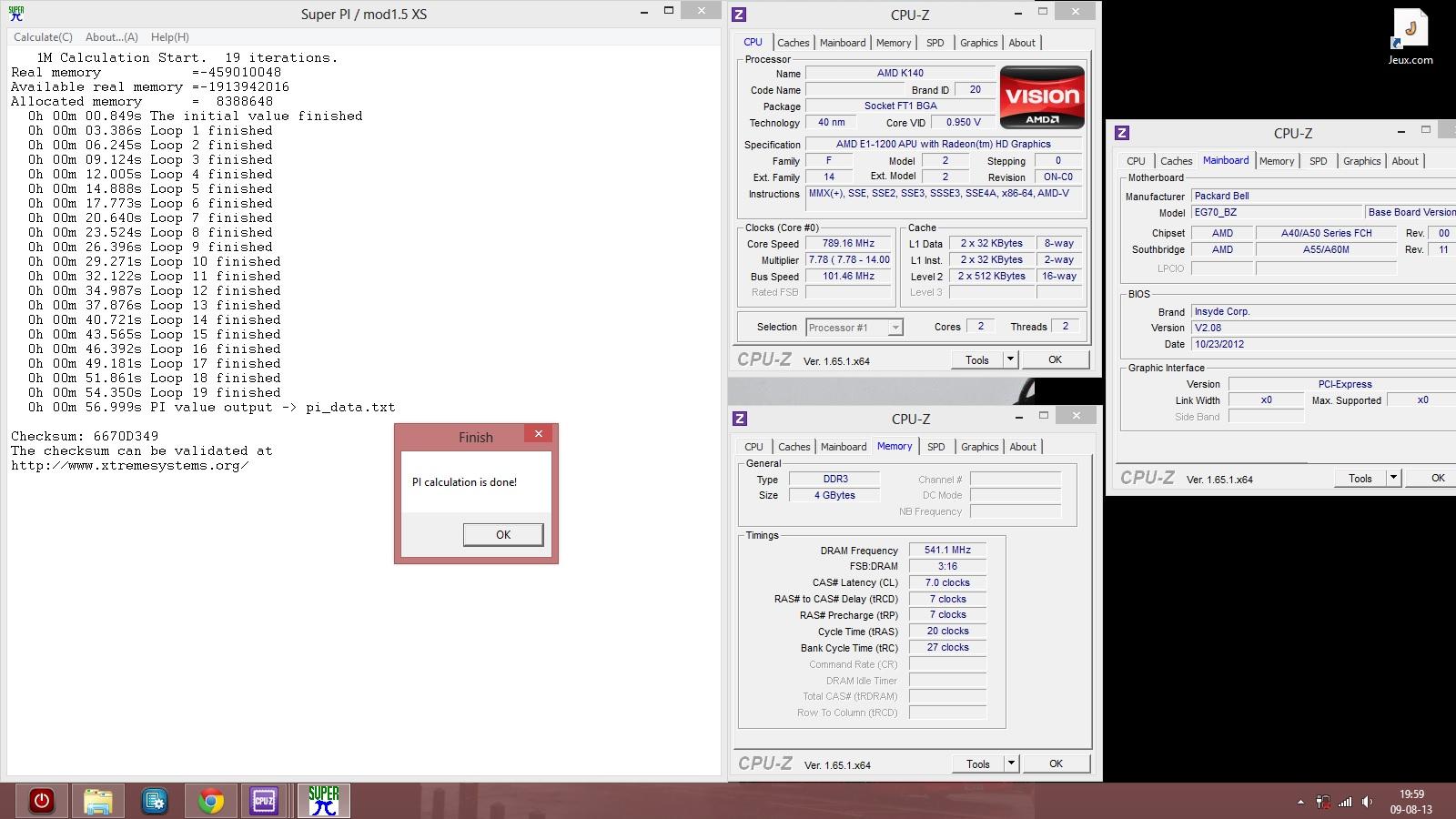Click the CPU-Z logo icon in the CPU tab window
The image size is (1456, 819).
point(740,15)
